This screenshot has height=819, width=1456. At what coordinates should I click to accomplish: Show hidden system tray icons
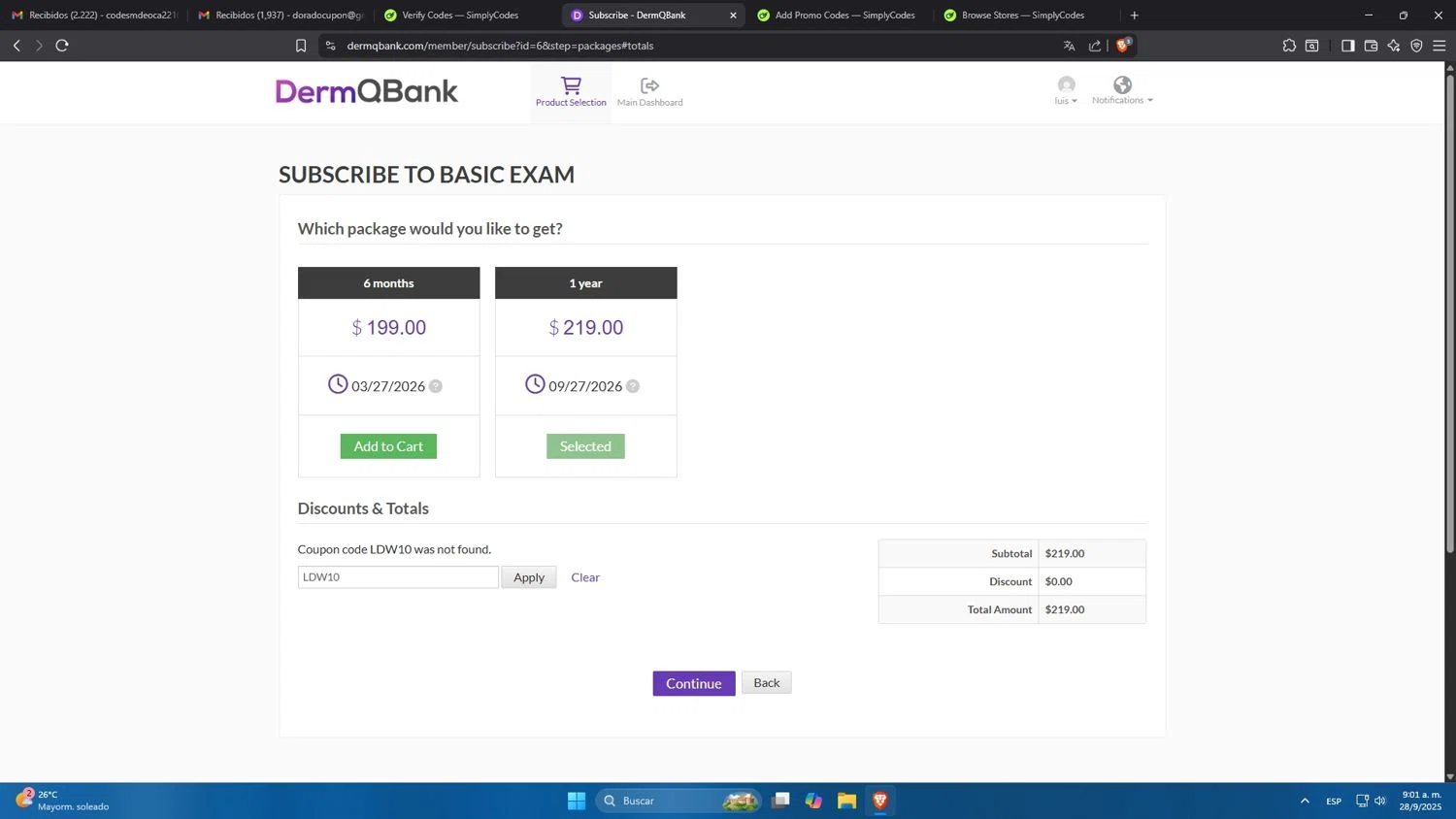pos(1305,801)
